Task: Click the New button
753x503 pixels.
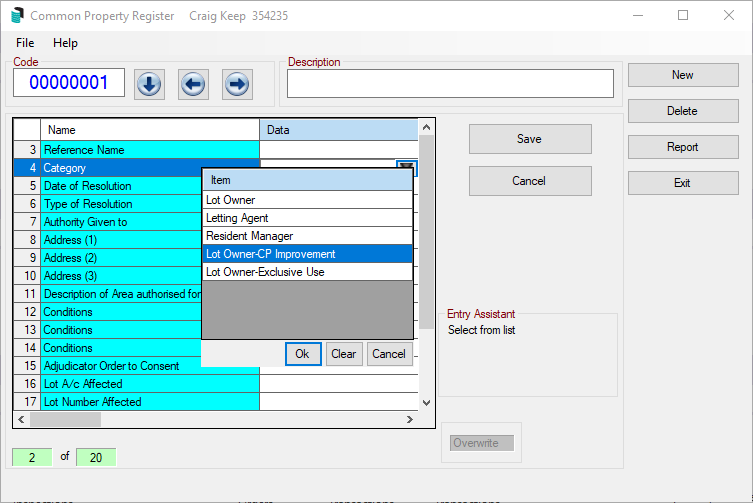Action: pyautogui.click(x=683, y=75)
